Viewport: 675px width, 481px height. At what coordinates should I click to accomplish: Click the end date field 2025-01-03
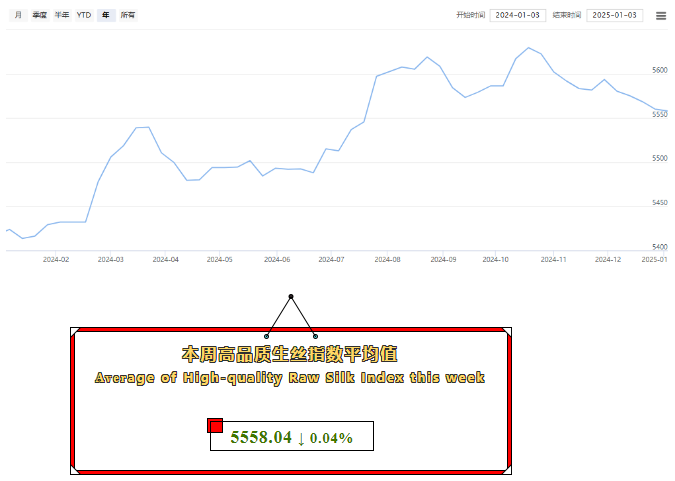(614, 16)
